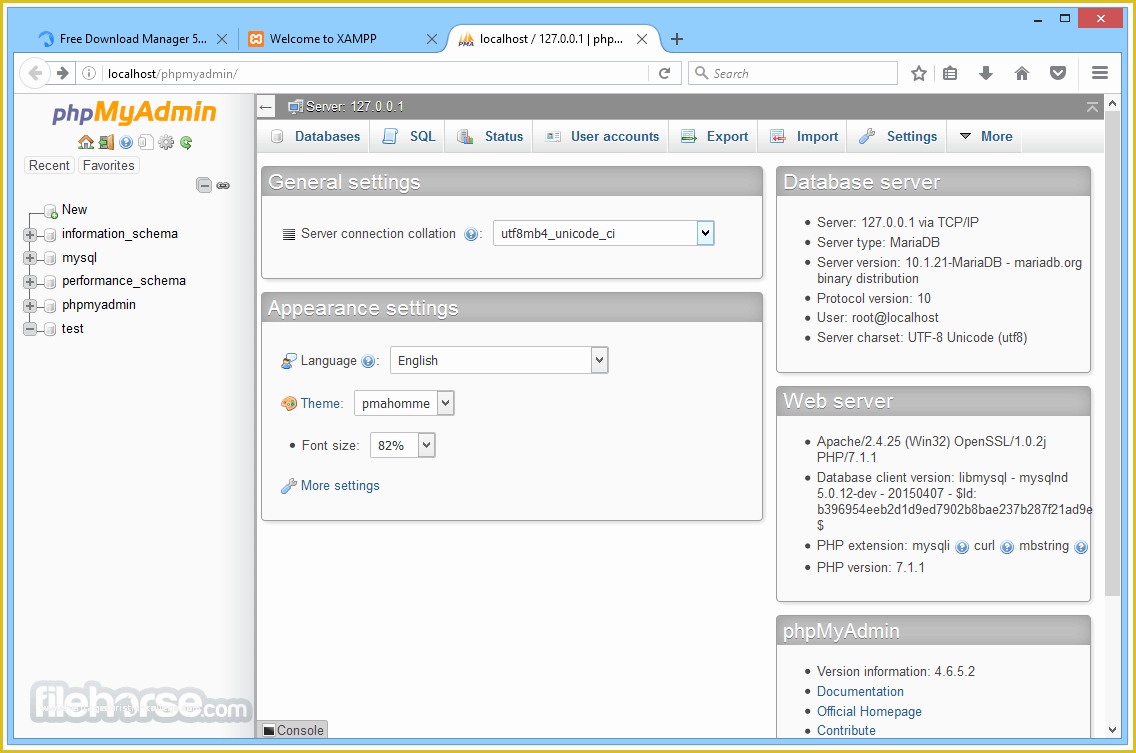Open the More menu in top tabs
1136x753 pixels.
[x=985, y=136]
